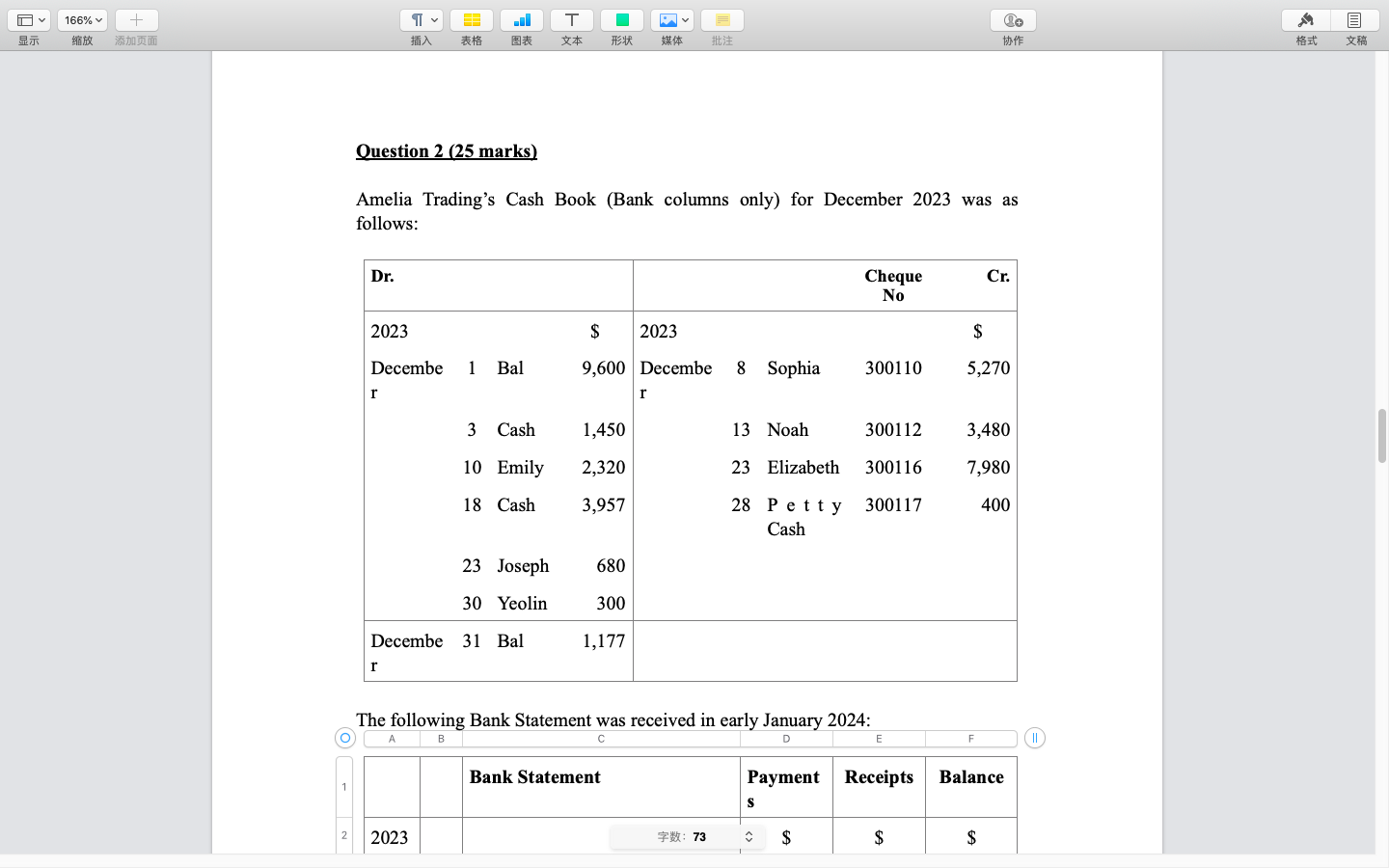This screenshot has height=868, width=1389.
Task: Click the table handle beside column F
Action: [1034, 738]
